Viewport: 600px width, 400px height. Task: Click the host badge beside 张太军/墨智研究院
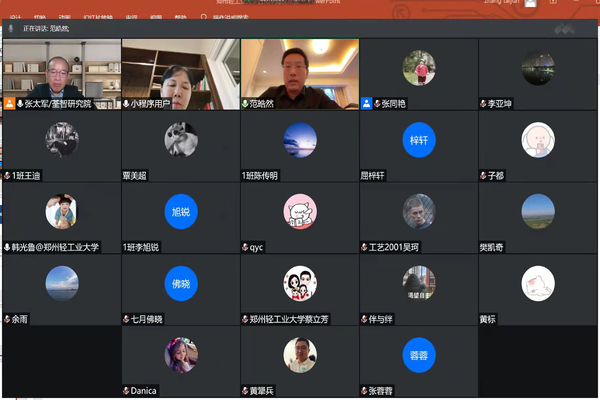tap(9, 103)
